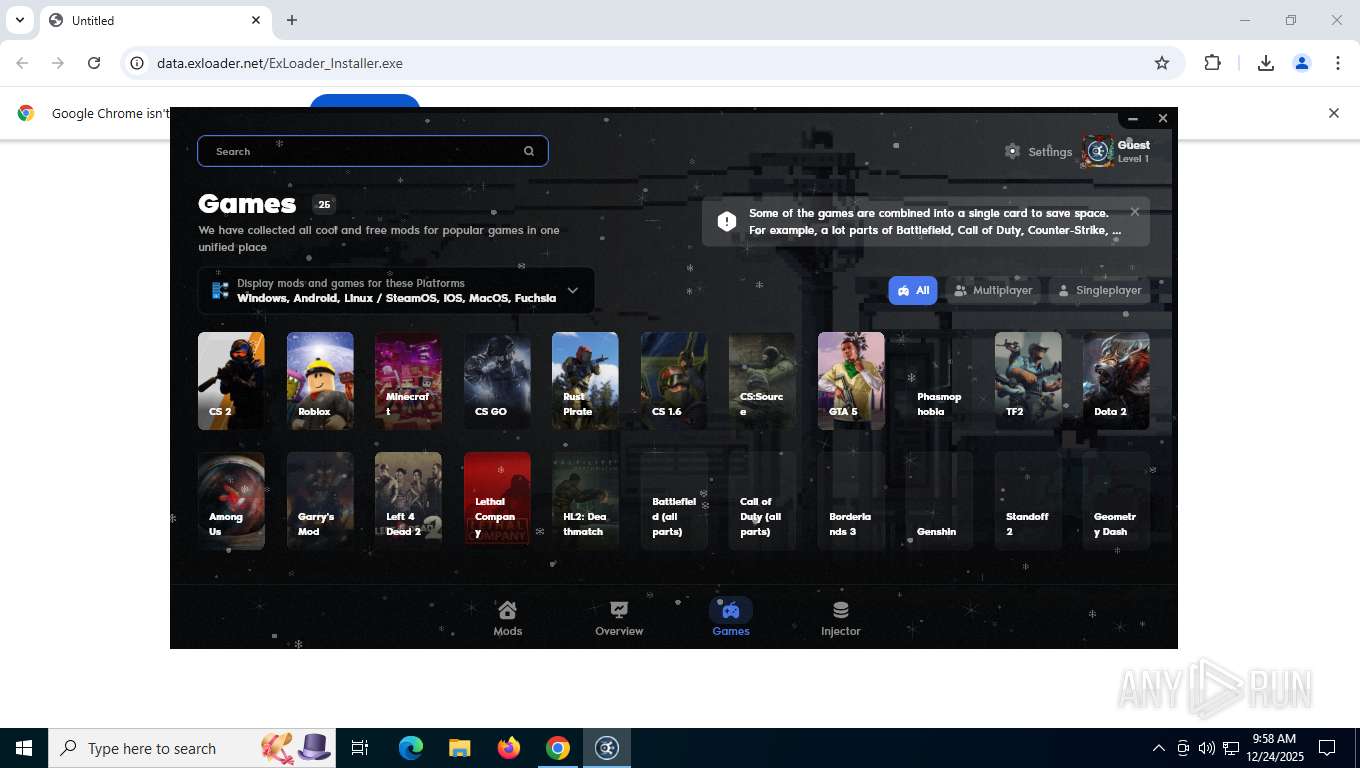The height and width of the screenshot is (768, 1360).
Task: Launch Firefox from the taskbar
Action: 509,748
